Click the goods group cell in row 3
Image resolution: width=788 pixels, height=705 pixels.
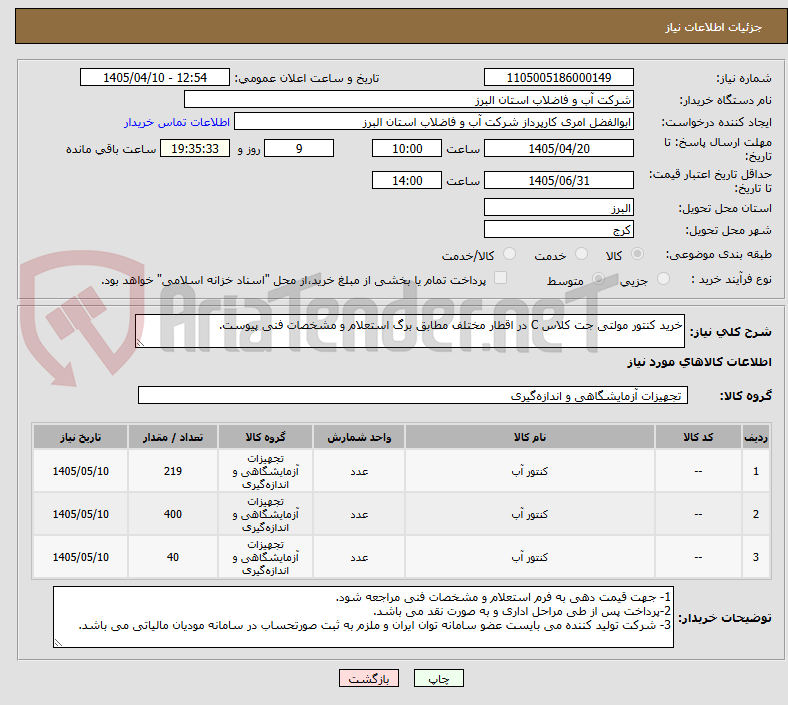coord(265,557)
